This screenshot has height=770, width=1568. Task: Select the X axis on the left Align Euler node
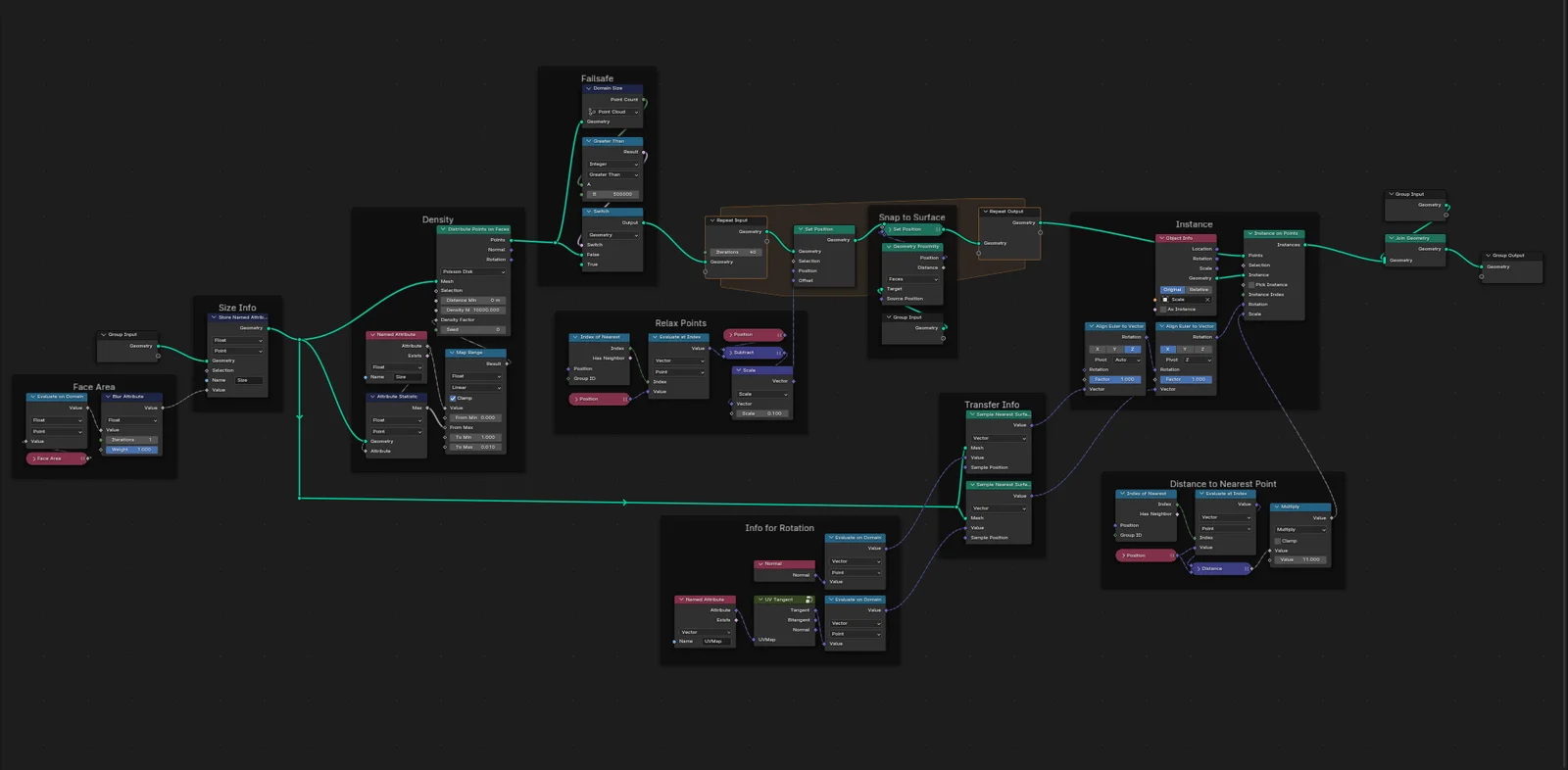coord(1098,349)
